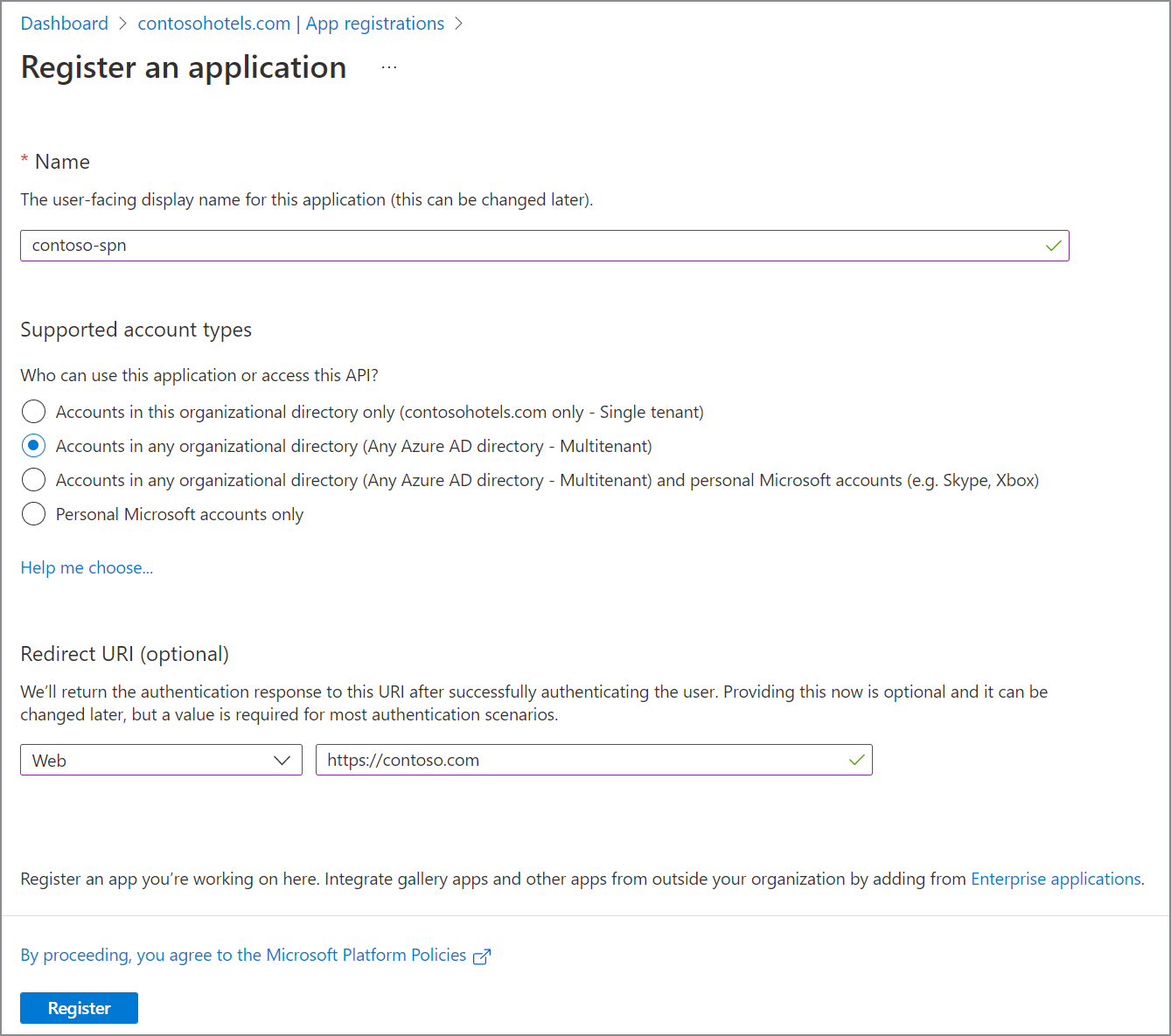This screenshot has height=1036, width=1171.
Task: Click the Enterprise applications link
Action: pos(1055,879)
